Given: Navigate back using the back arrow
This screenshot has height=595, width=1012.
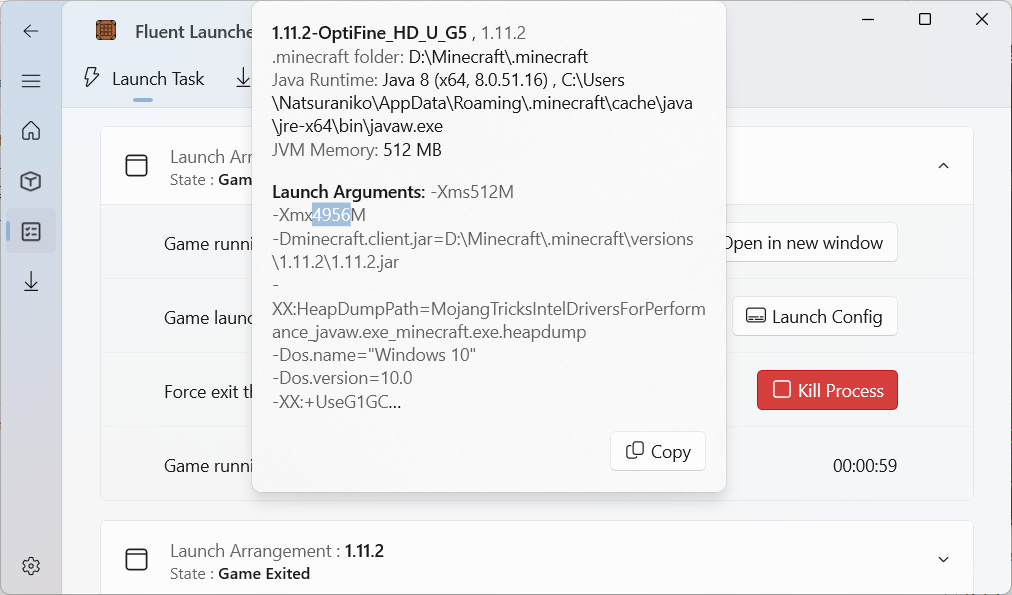Looking at the screenshot, I should [x=31, y=31].
